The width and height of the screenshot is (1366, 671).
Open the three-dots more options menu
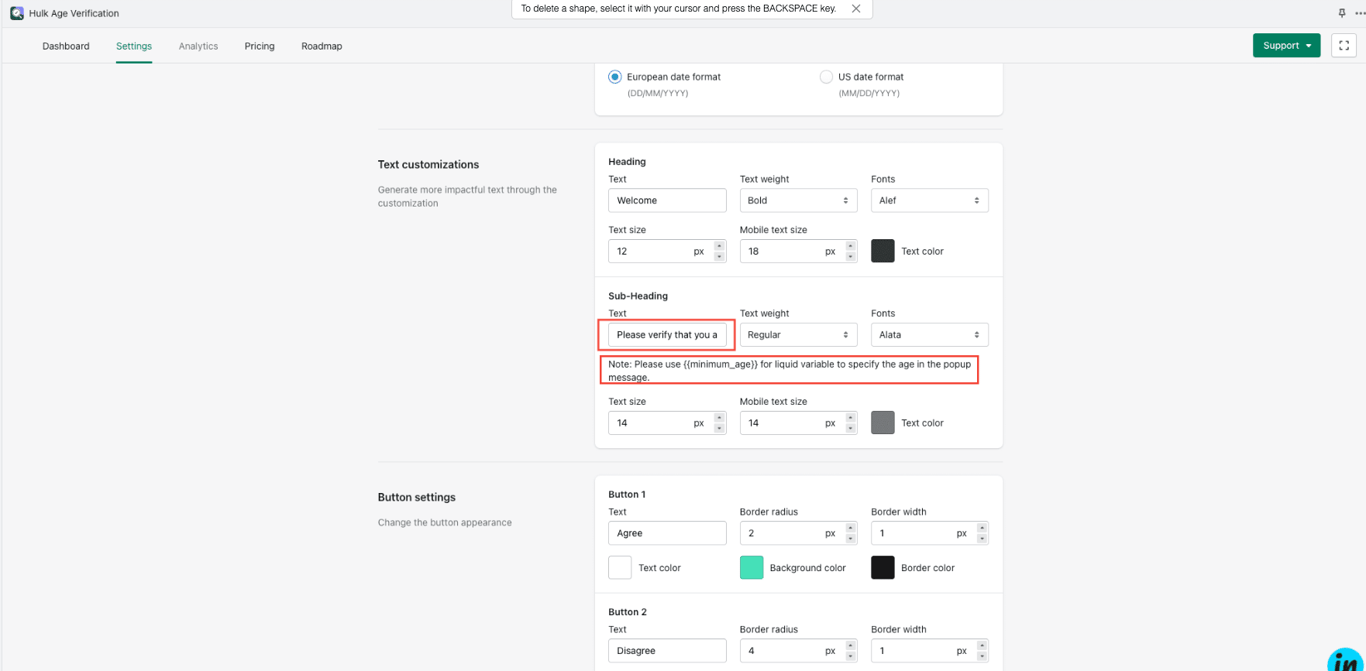click(1360, 13)
